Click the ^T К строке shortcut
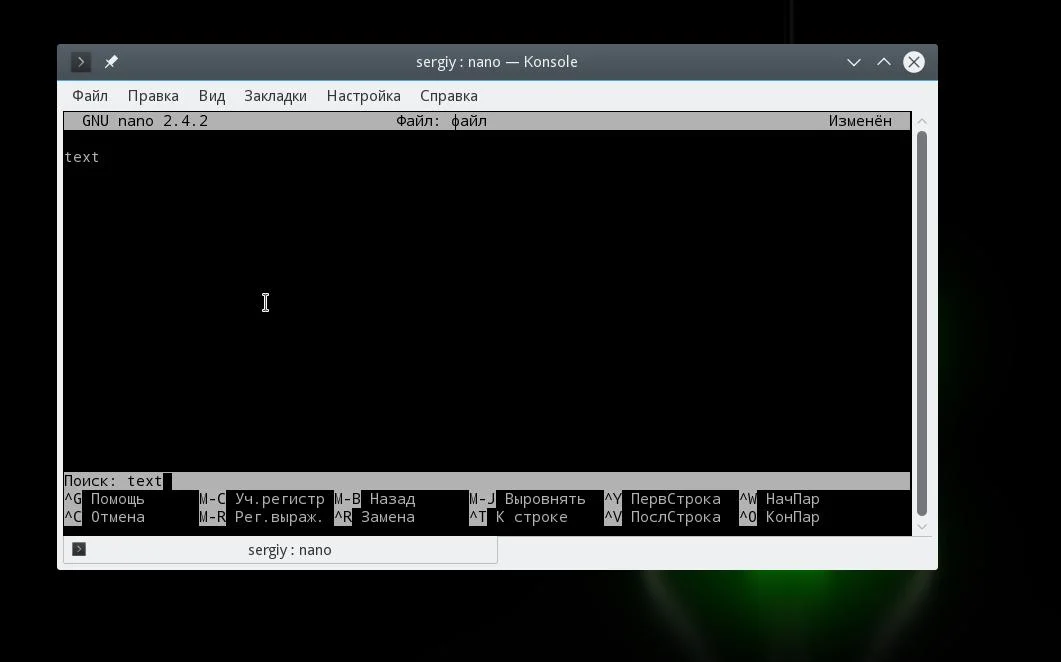This screenshot has width=1061, height=662. pyautogui.click(x=518, y=517)
